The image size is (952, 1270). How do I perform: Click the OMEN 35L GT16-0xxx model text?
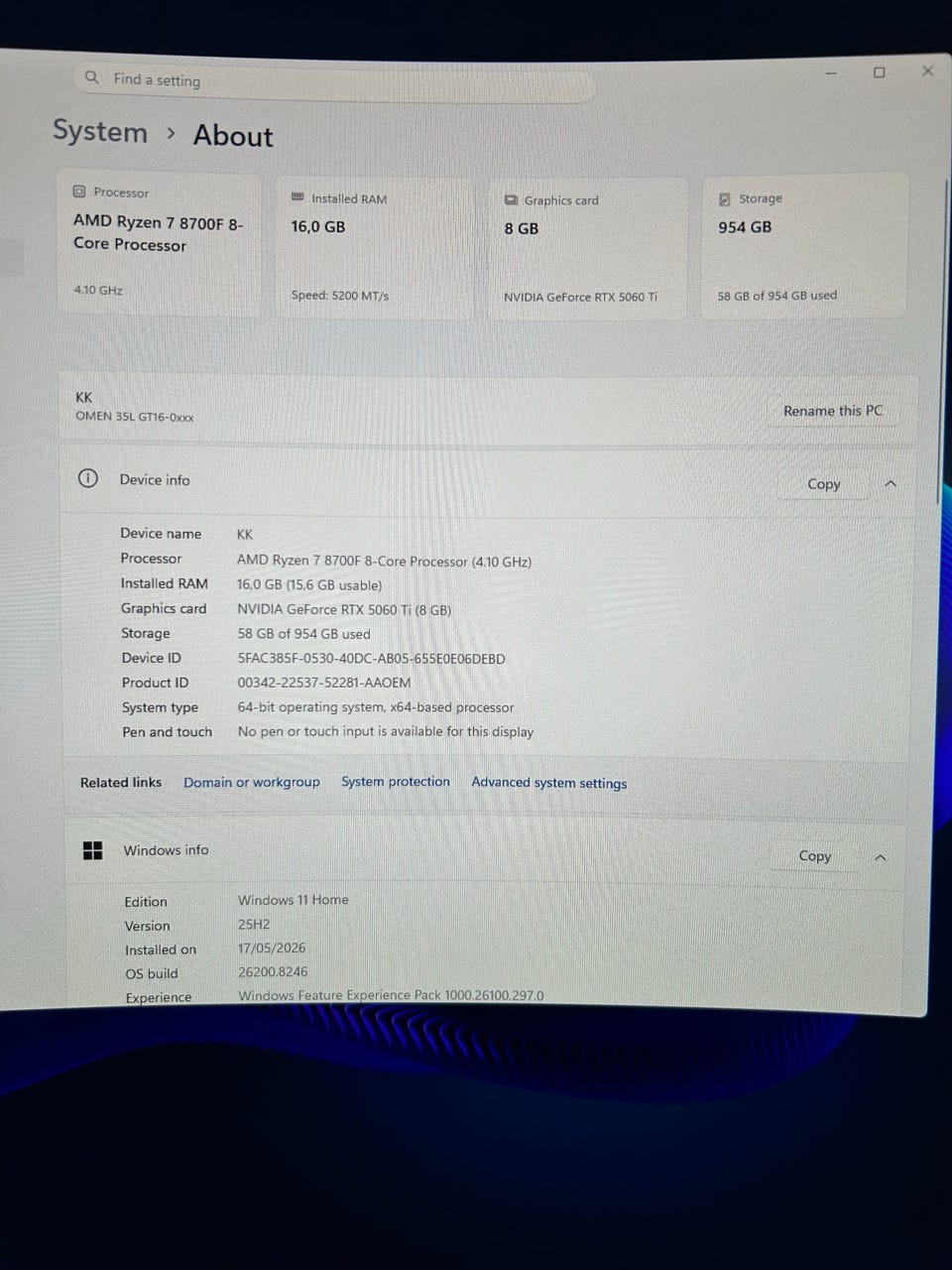[135, 417]
